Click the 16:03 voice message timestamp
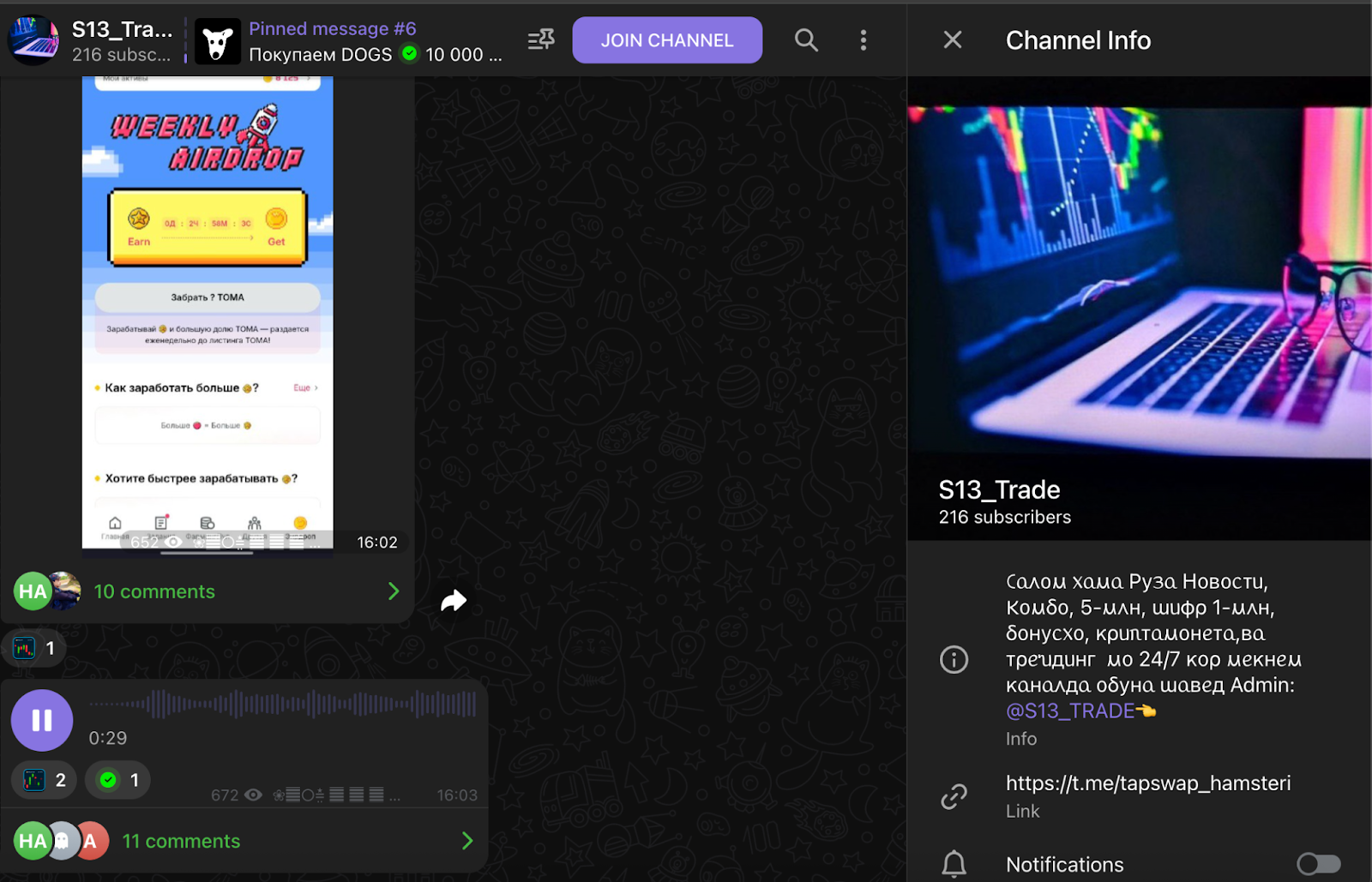This screenshot has width=1372, height=882. [457, 795]
